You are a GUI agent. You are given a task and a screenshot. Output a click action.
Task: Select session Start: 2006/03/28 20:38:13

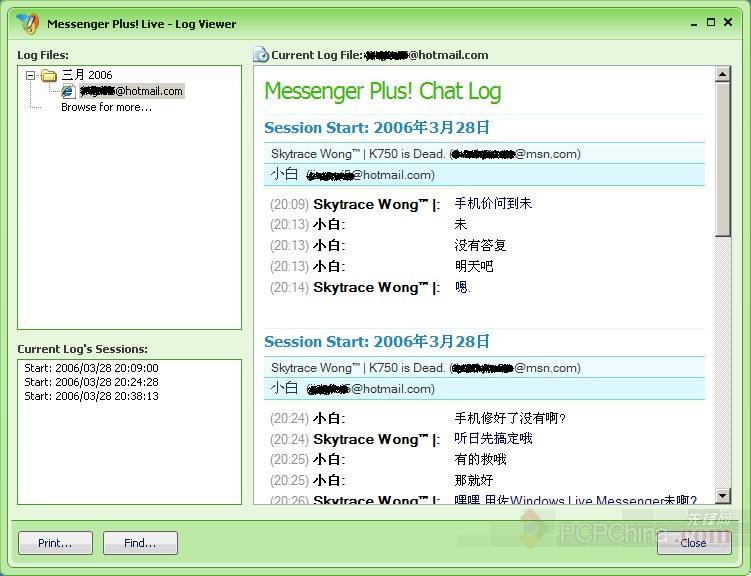tap(91, 395)
